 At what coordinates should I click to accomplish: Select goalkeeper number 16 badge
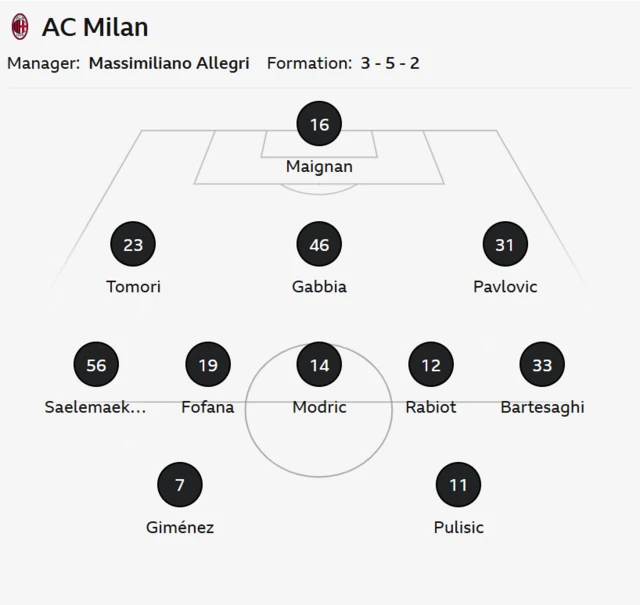319,125
